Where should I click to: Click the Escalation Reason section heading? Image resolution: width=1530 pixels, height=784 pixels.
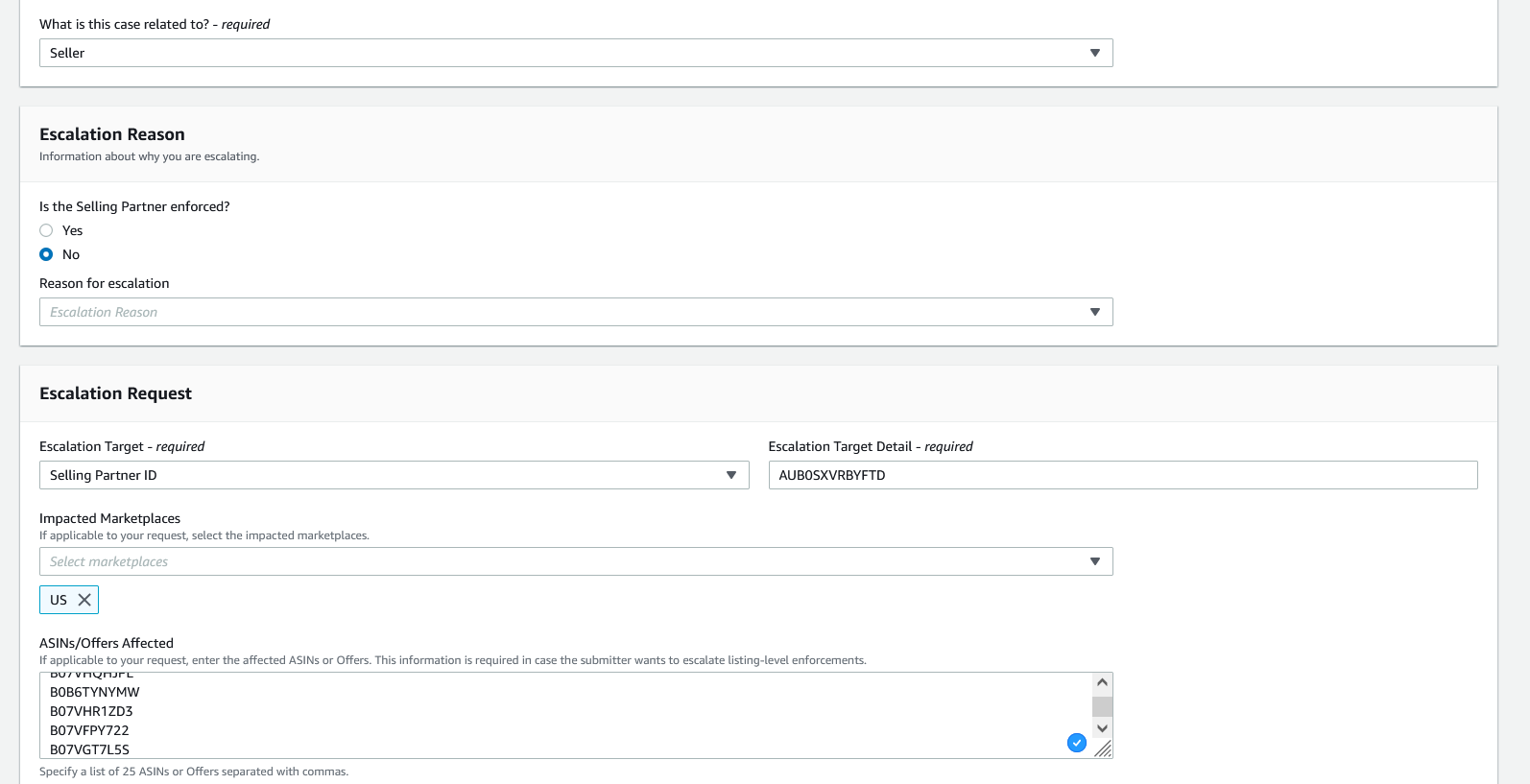click(x=112, y=134)
